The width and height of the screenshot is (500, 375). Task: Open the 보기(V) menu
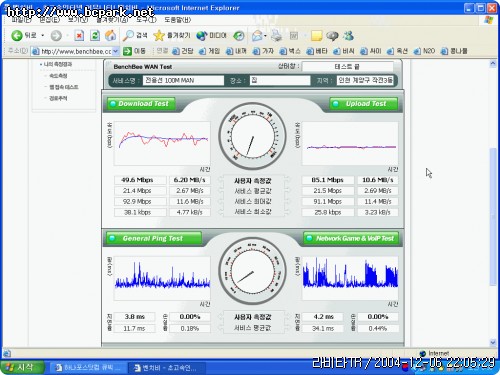click(78, 20)
